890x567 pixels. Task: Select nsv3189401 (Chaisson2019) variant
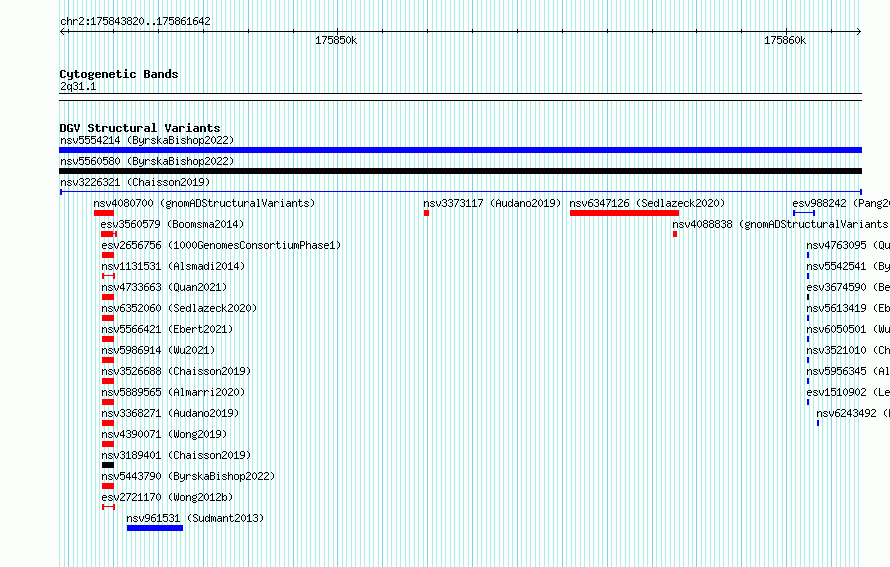(177, 455)
